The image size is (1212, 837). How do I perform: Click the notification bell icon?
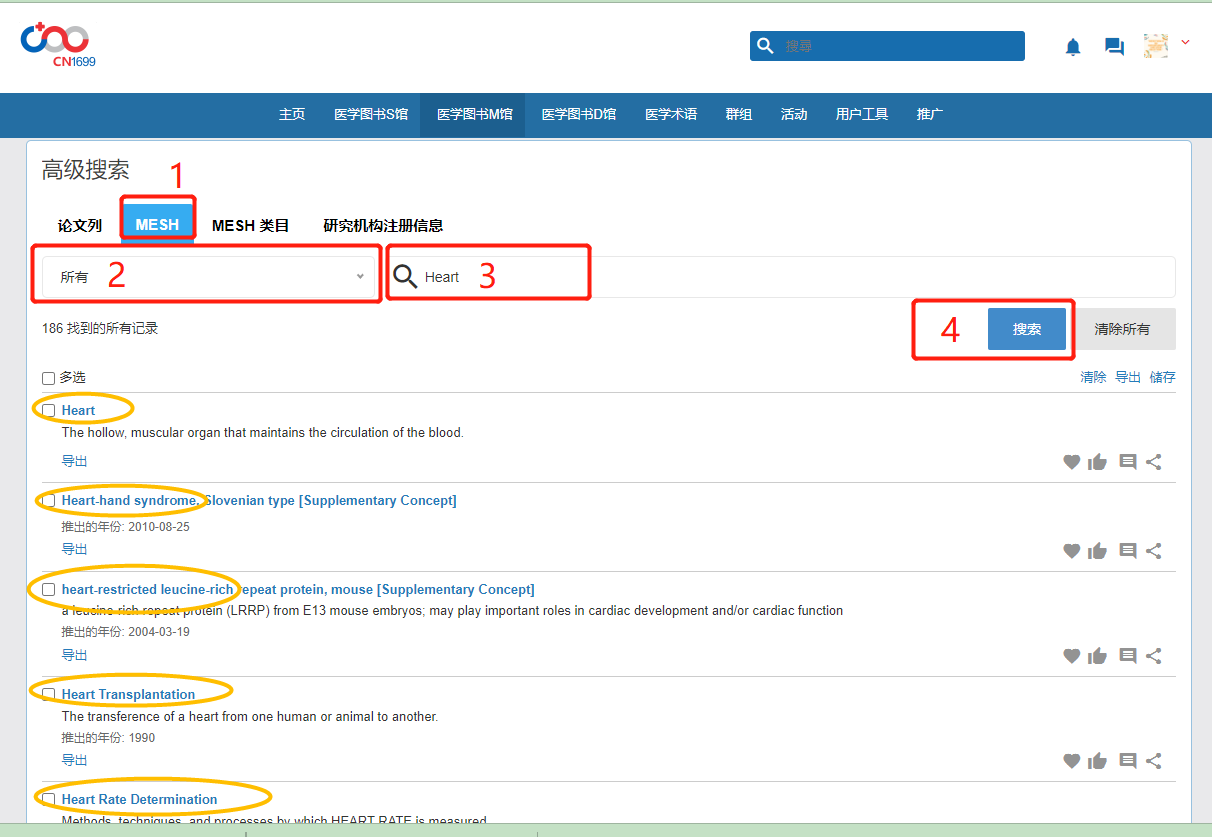1073,47
